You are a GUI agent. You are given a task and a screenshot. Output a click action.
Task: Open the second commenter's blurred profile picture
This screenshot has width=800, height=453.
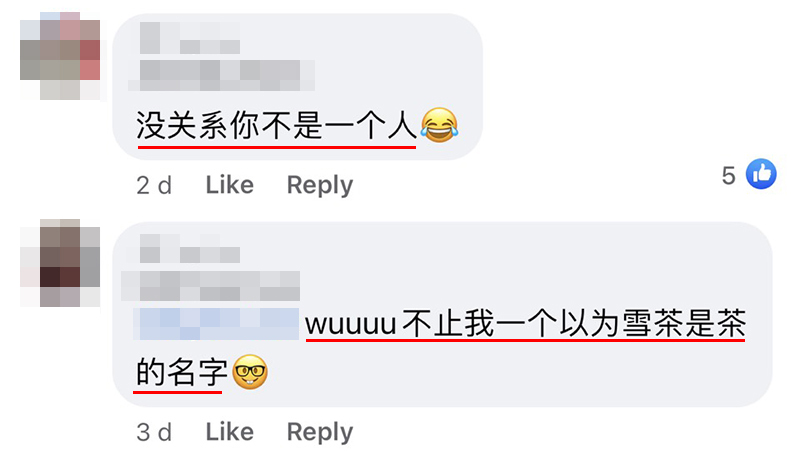pos(60,263)
